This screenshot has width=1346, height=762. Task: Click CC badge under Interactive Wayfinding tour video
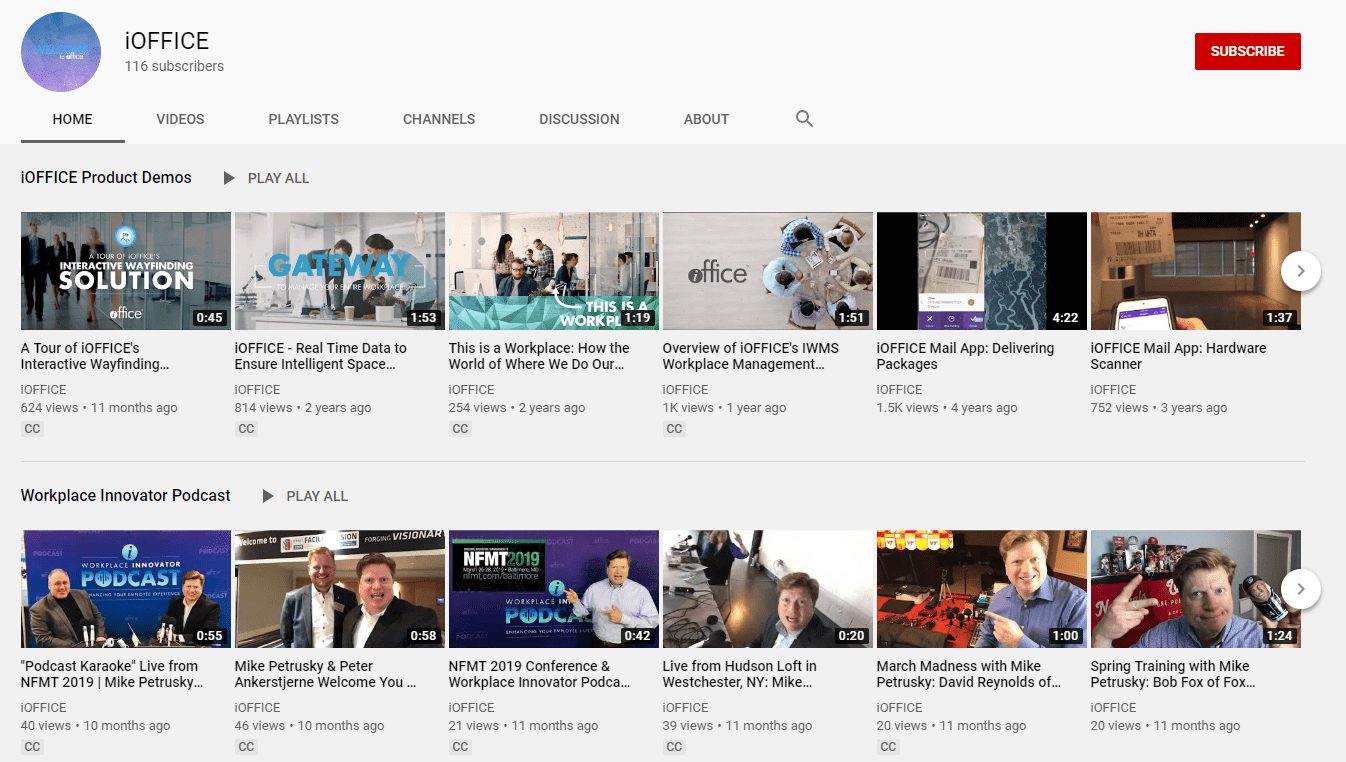(32, 429)
